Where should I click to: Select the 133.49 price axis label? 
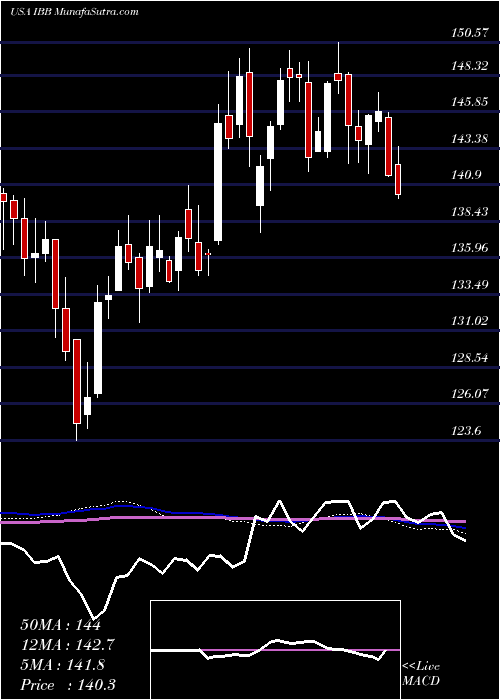coord(471,284)
